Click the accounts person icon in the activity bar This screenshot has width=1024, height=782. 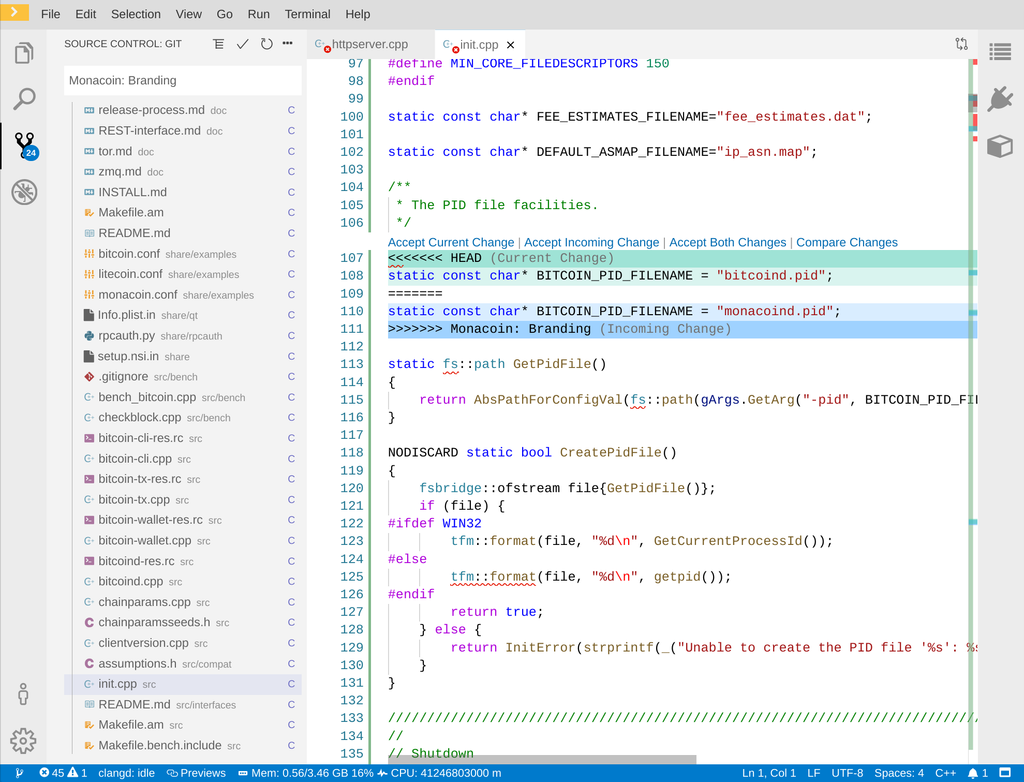[x=24, y=694]
